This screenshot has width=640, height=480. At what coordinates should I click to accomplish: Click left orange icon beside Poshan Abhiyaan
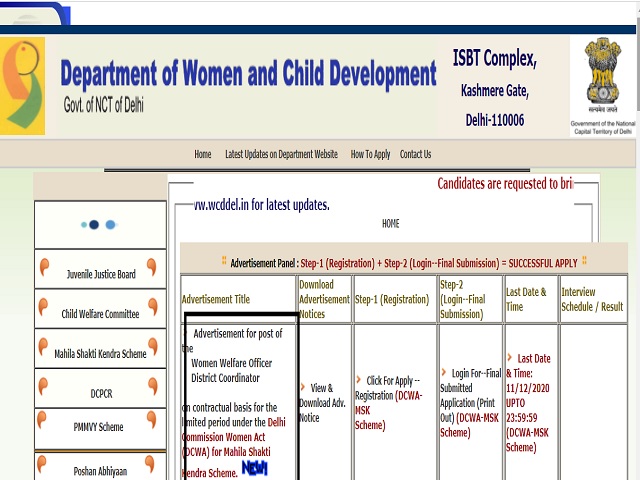(x=42, y=464)
